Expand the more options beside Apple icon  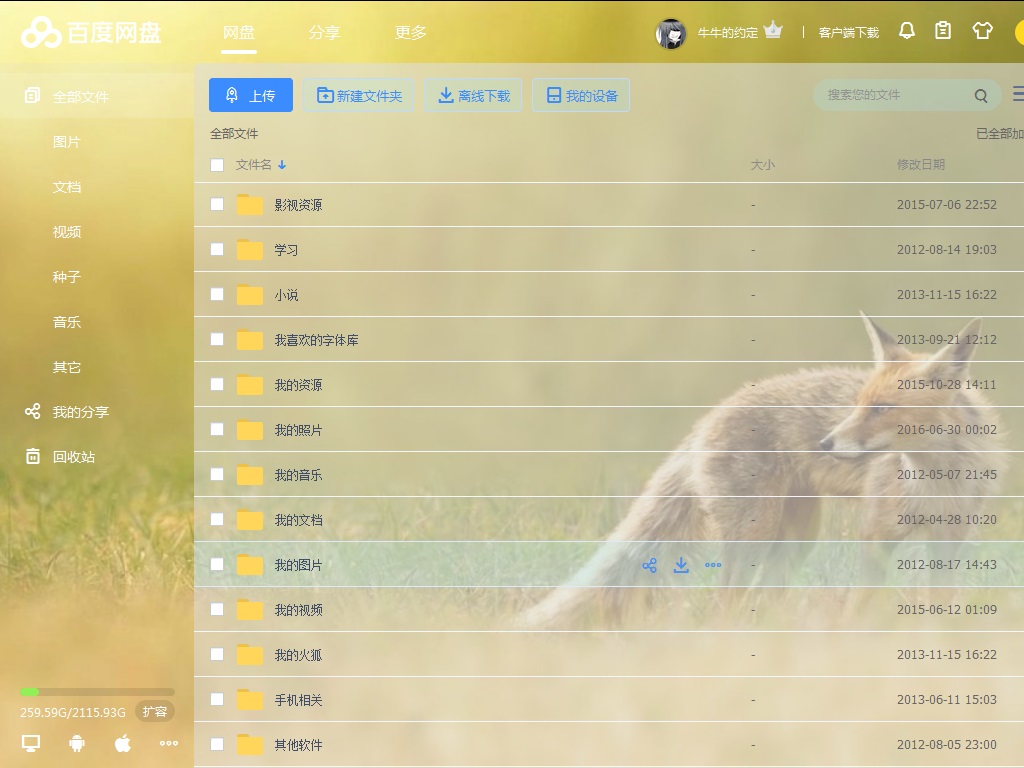coord(168,743)
